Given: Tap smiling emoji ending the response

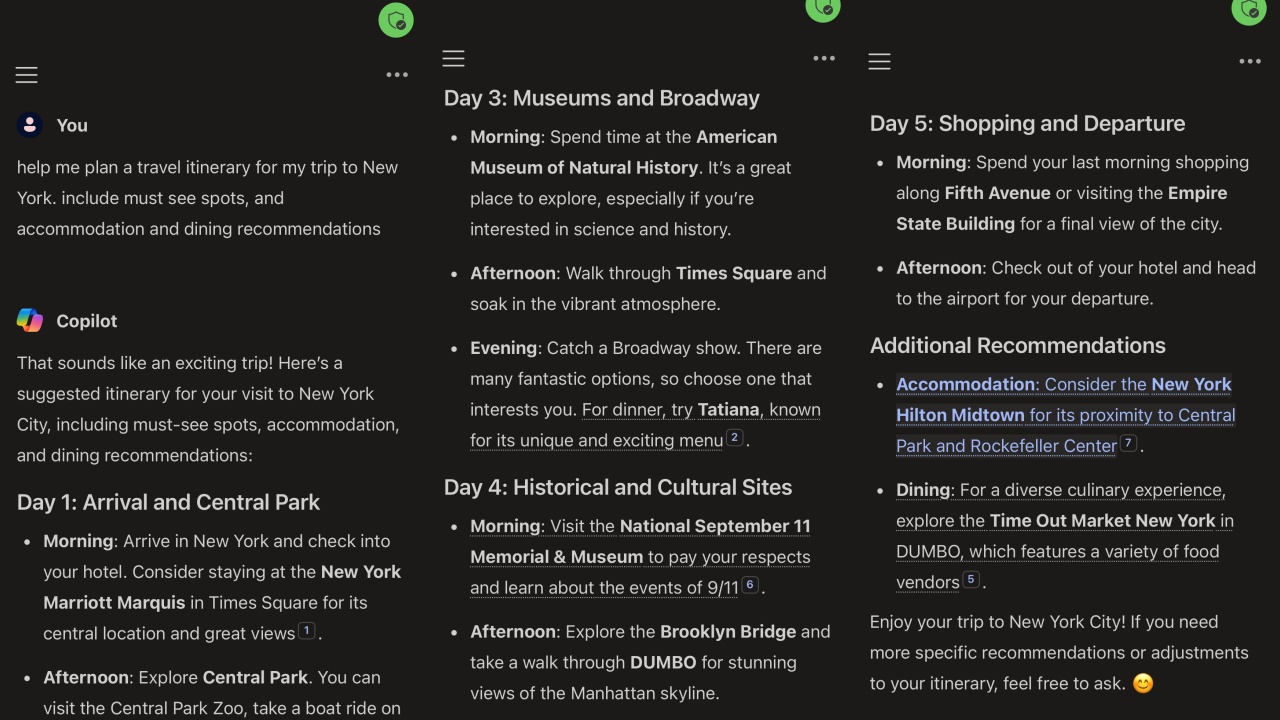Looking at the screenshot, I should click(1142, 684).
